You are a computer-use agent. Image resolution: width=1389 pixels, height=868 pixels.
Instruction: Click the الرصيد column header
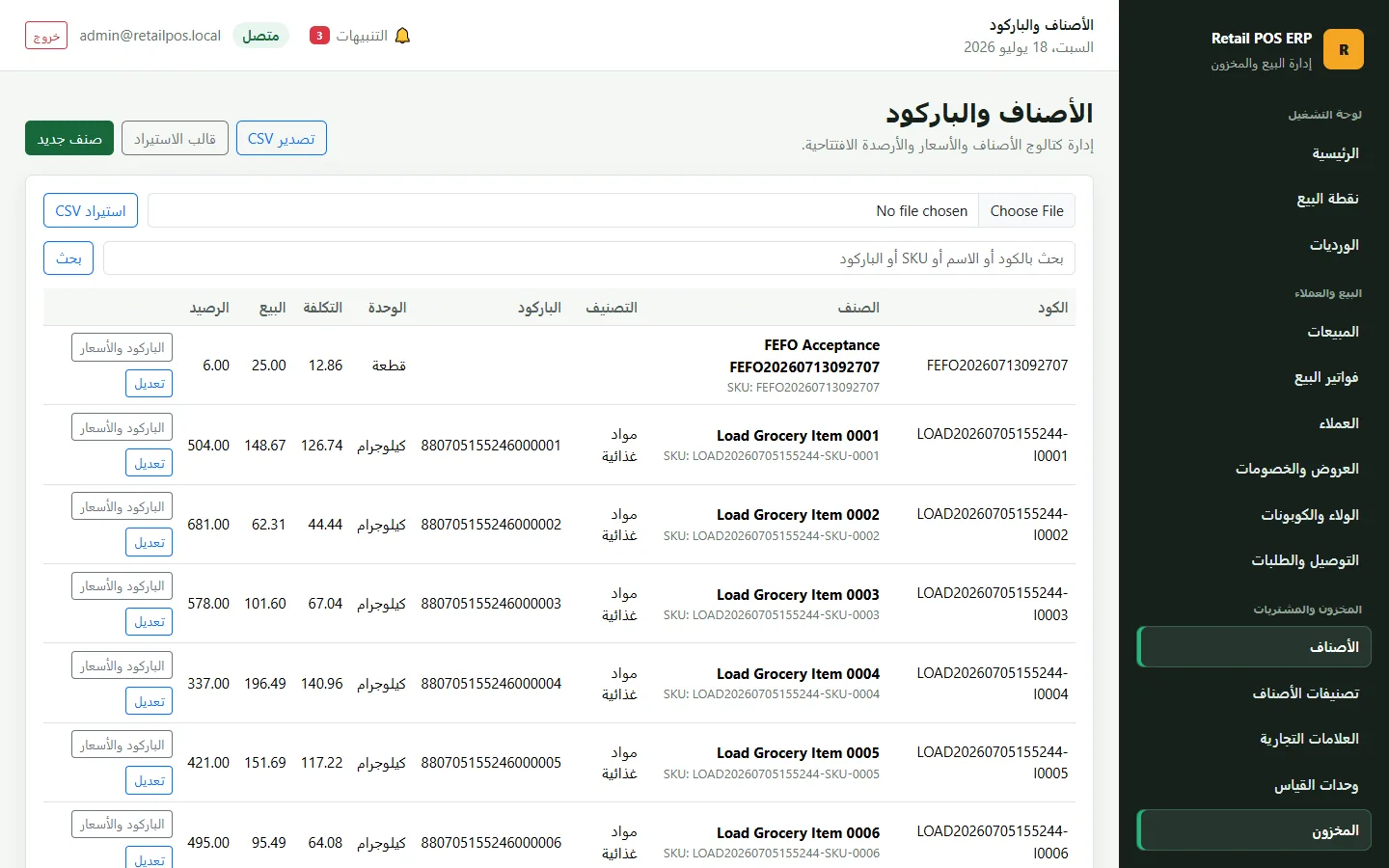[x=209, y=307]
